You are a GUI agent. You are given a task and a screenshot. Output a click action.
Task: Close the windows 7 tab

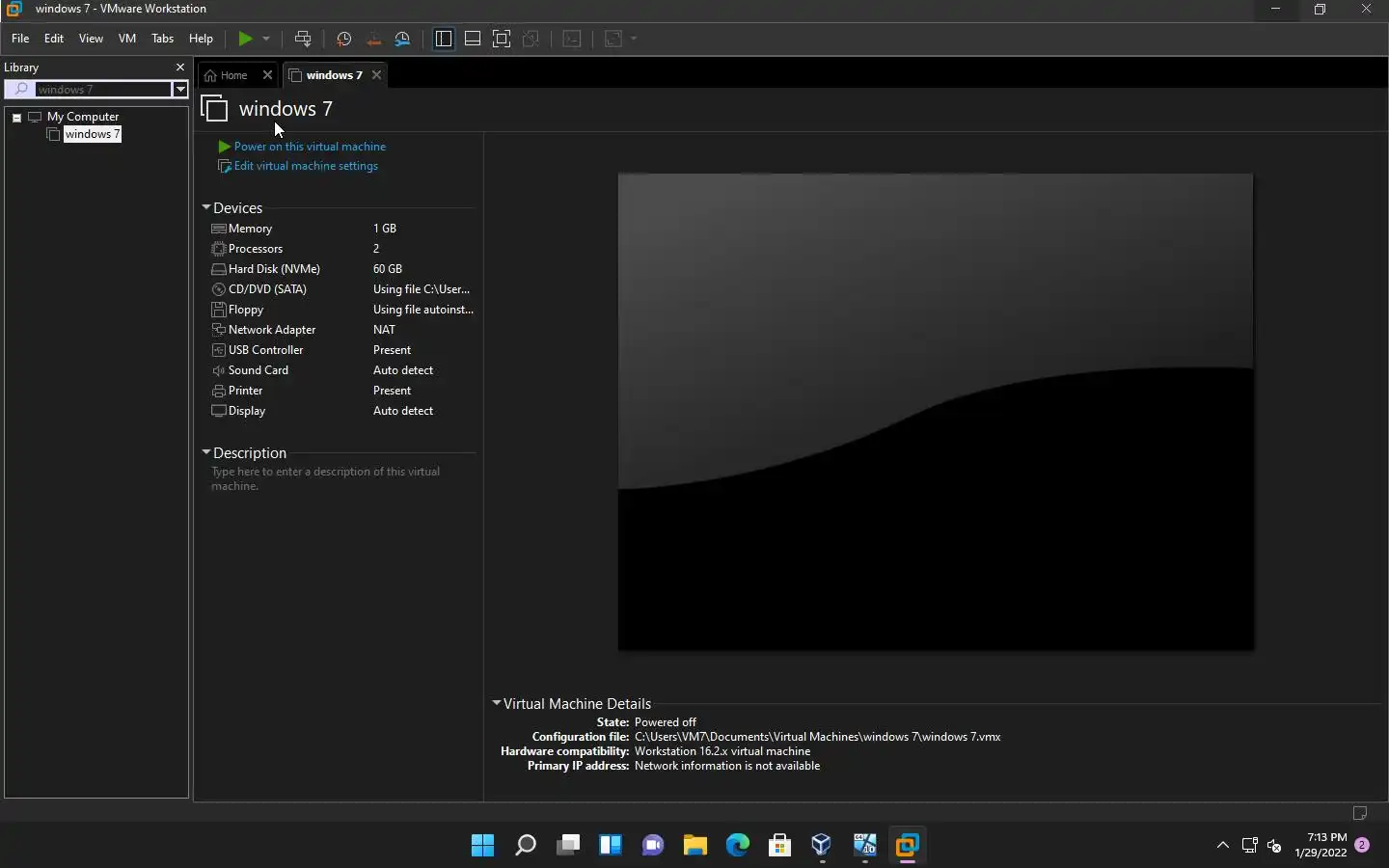click(x=377, y=75)
